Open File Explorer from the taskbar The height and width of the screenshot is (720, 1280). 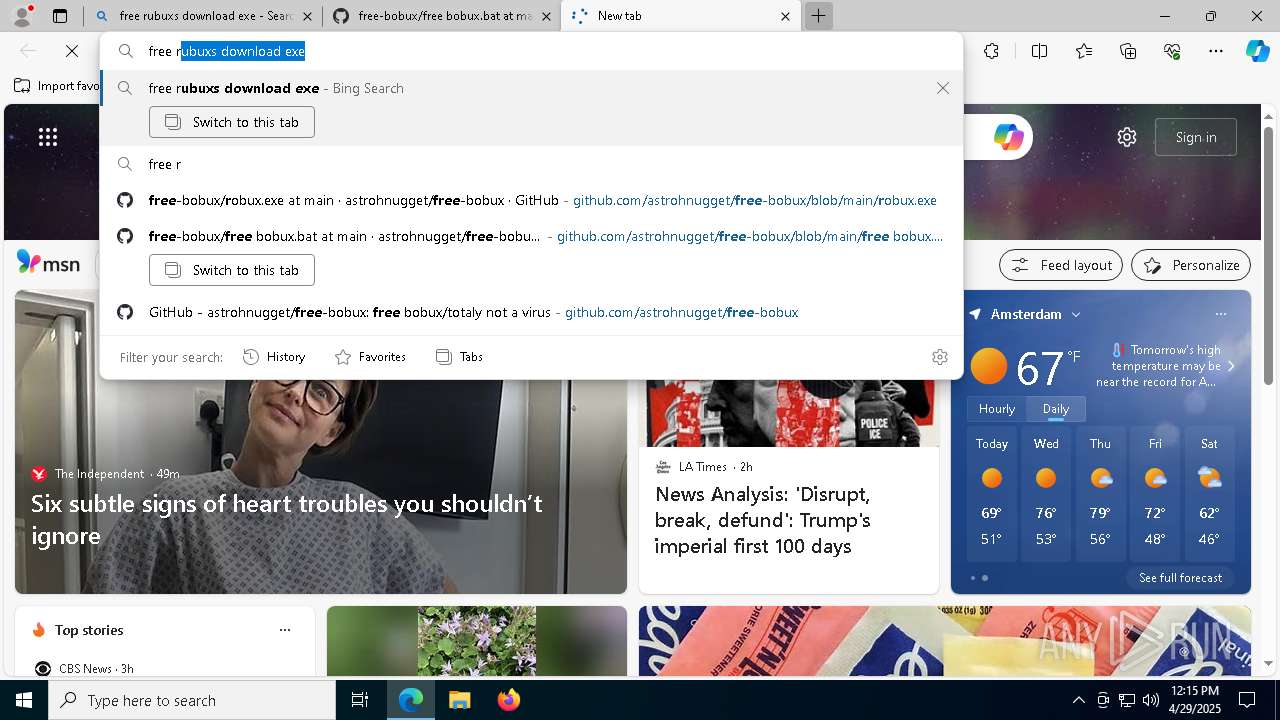pyautogui.click(x=459, y=700)
